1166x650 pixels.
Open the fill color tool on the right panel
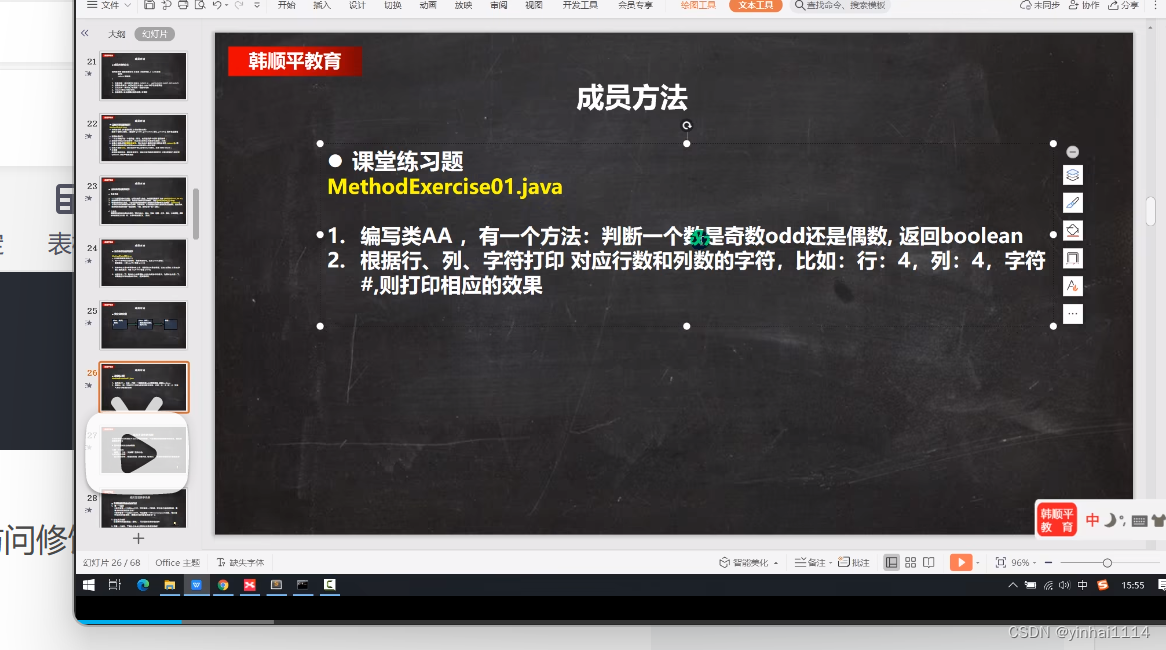(1072, 230)
